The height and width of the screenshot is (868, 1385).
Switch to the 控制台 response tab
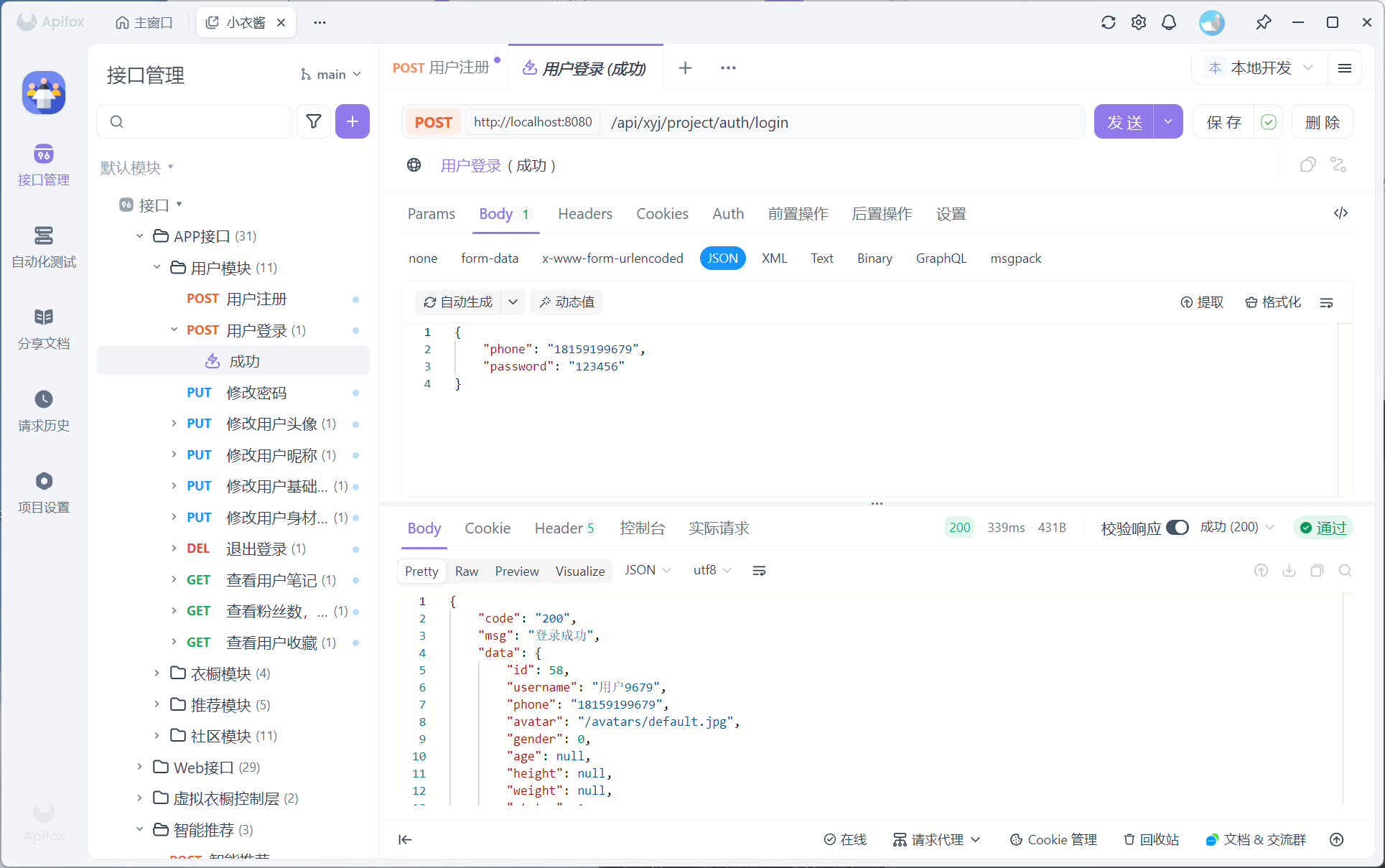tap(642, 528)
